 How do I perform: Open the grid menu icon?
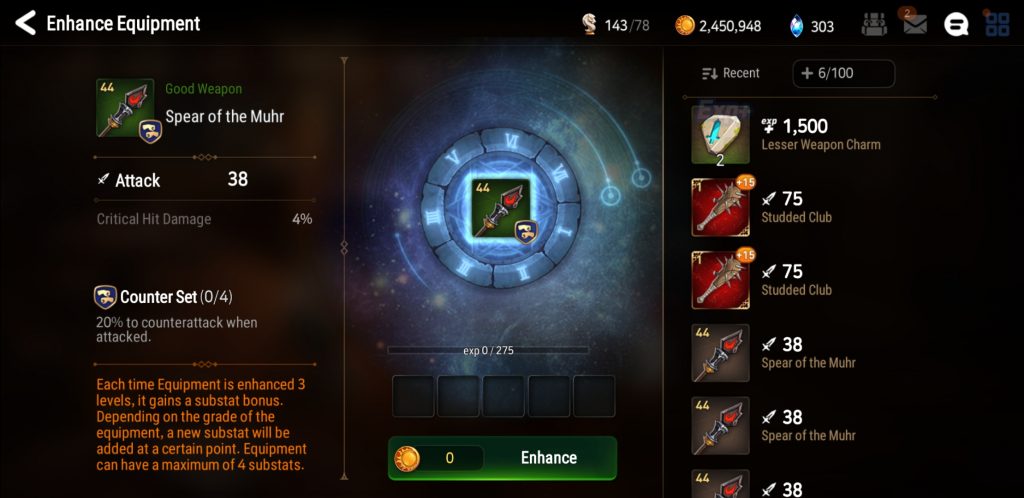[x=997, y=24]
